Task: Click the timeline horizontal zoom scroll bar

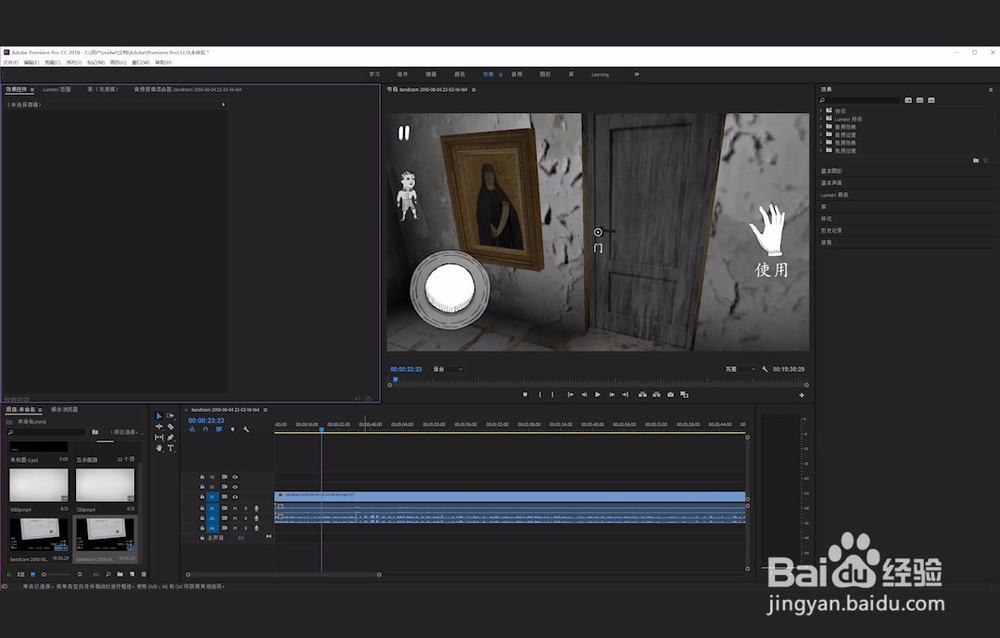Action: tap(283, 575)
